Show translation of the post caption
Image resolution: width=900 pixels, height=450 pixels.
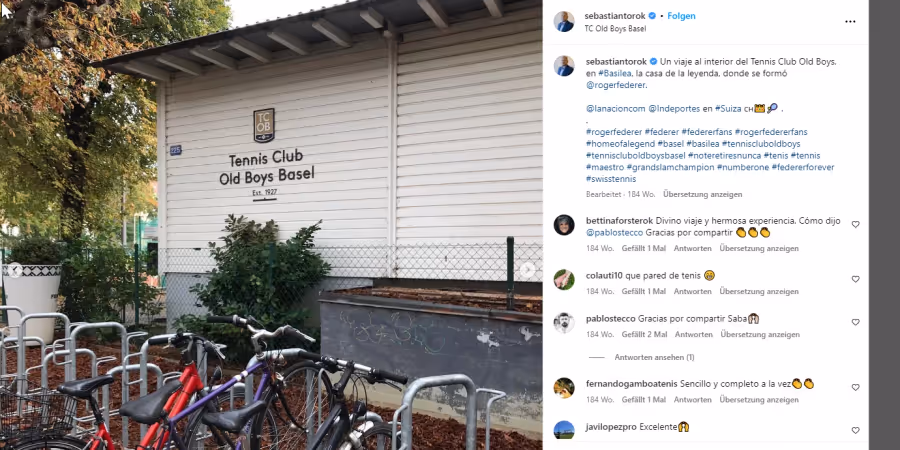[702, 195]
